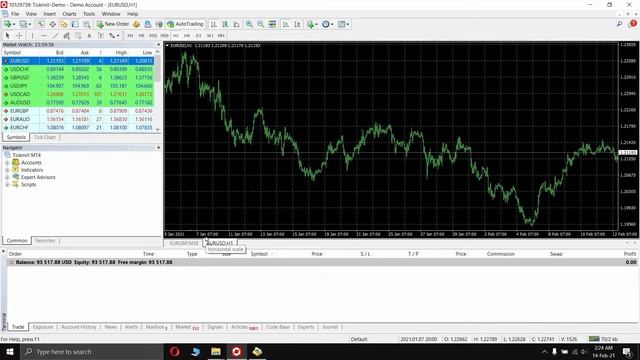Image resolution: width=640 pixels, height=360 pixels.
Task: Click the Market Watch scrollbar down arrow
Action: coord(158,129)
